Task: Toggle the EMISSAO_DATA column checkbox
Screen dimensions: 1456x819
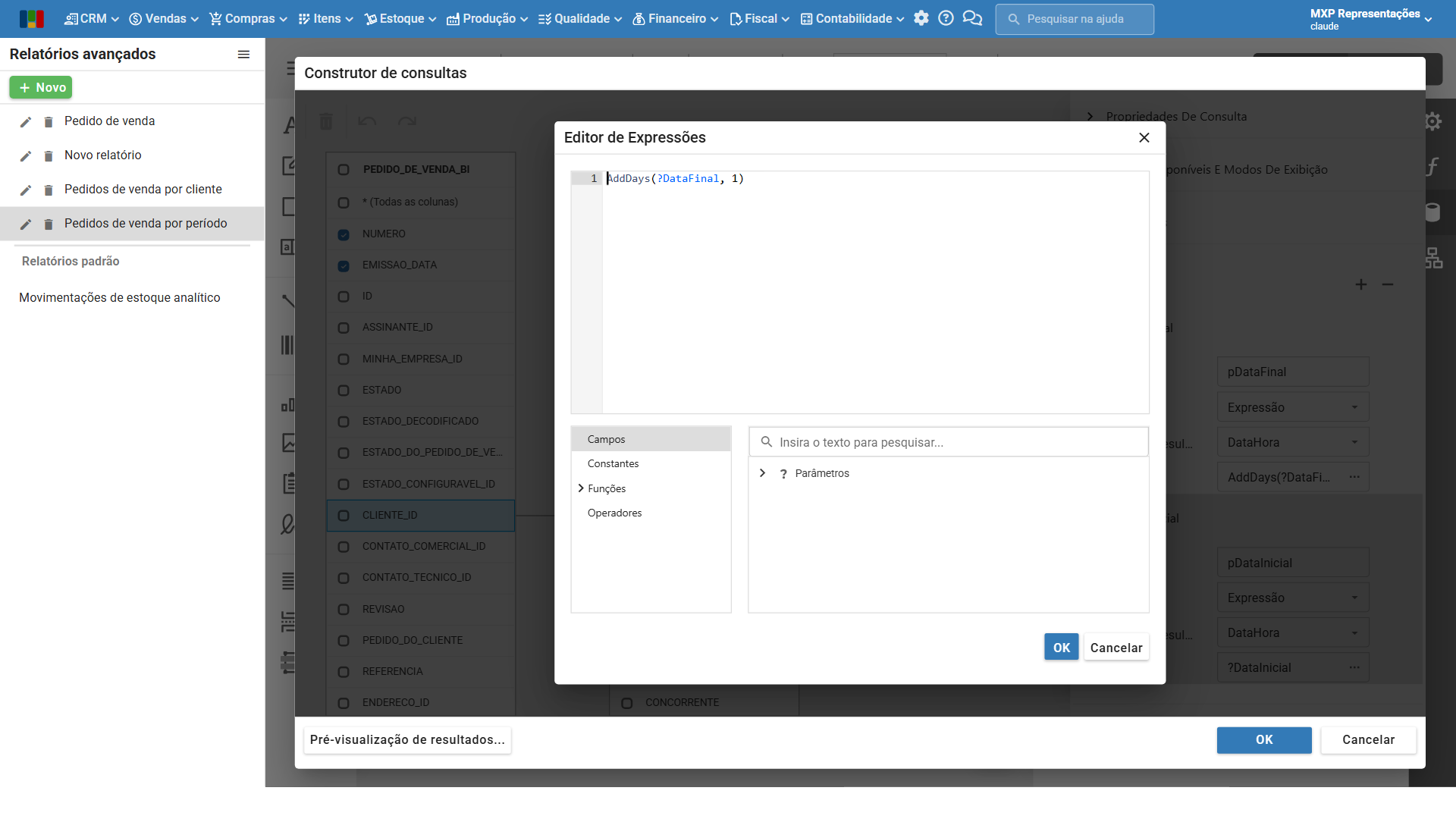Action: click(x=344, y=265)
